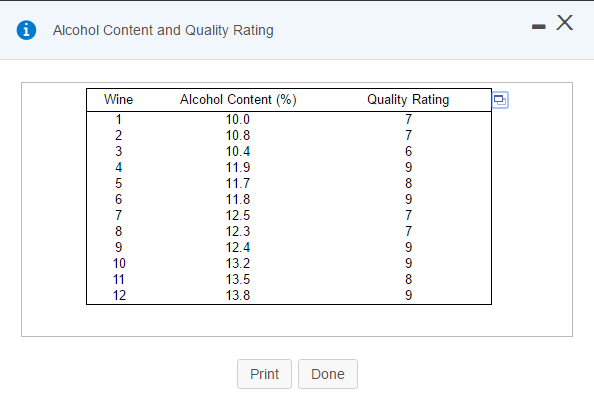594x401 pixels.
Task: Click the Print button
Action: [264, 374]
